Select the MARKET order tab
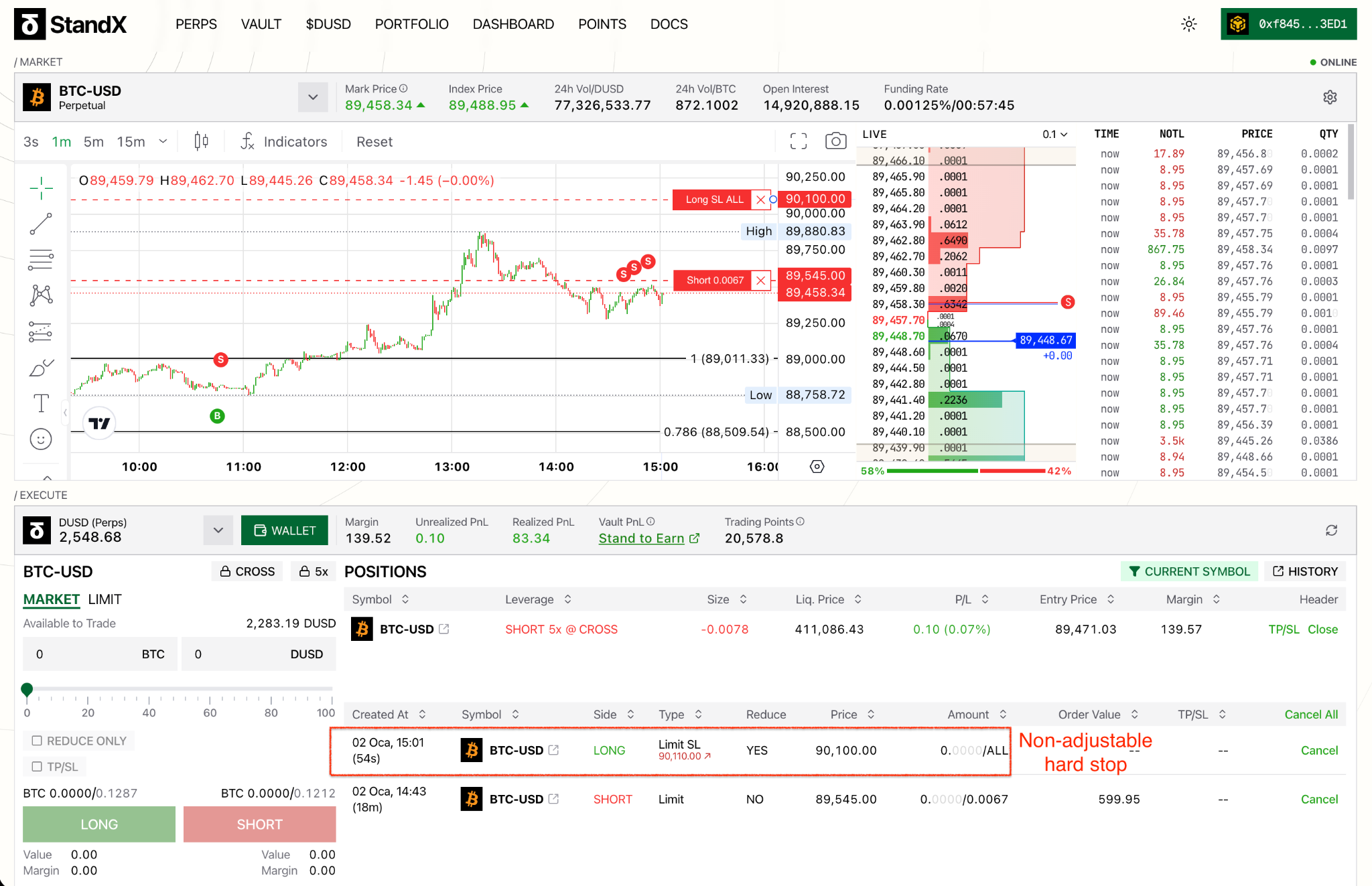 coord(52,599)
